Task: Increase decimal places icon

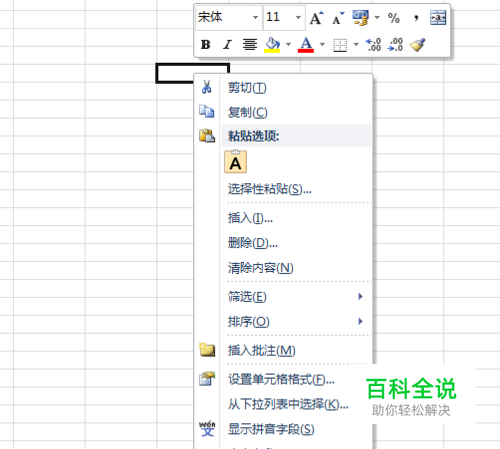Action: tap(373, 44)
